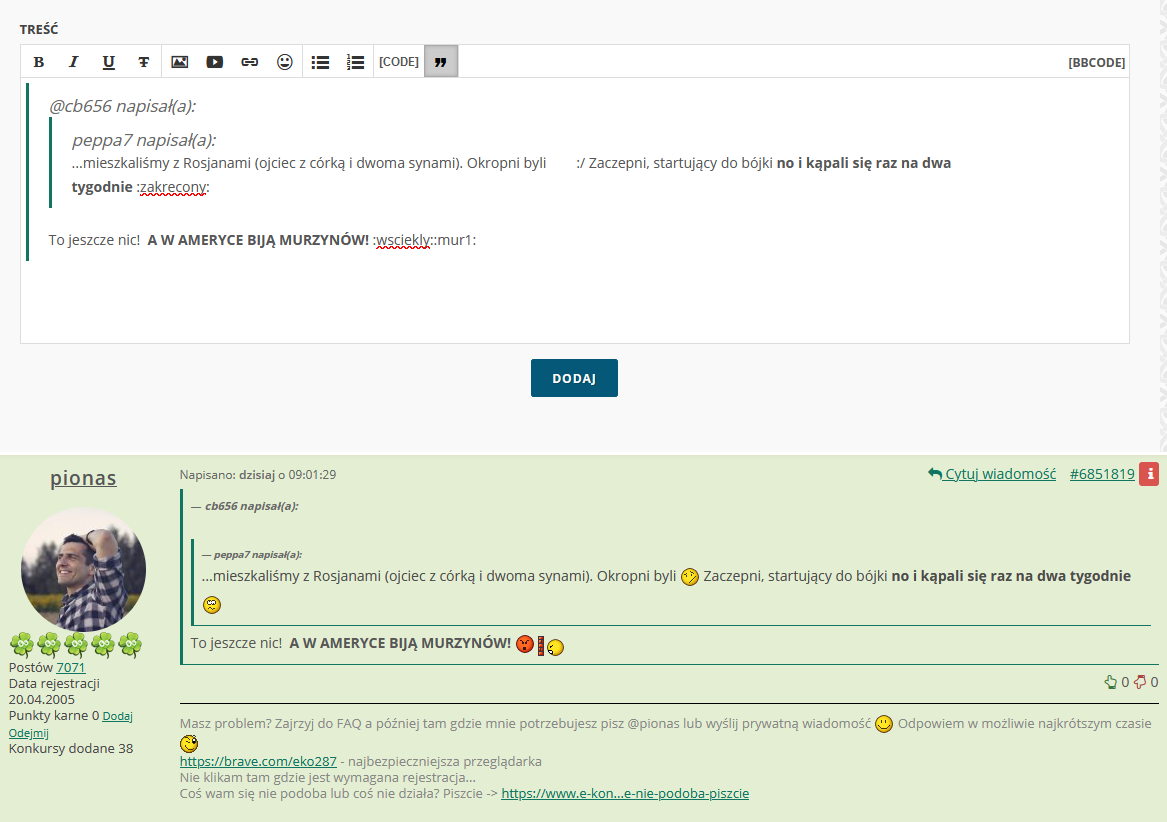Viewport: 1167px width, 822px height.
Task: Click Cytuj wiadomość to quote post
Action: coord(992,474)
